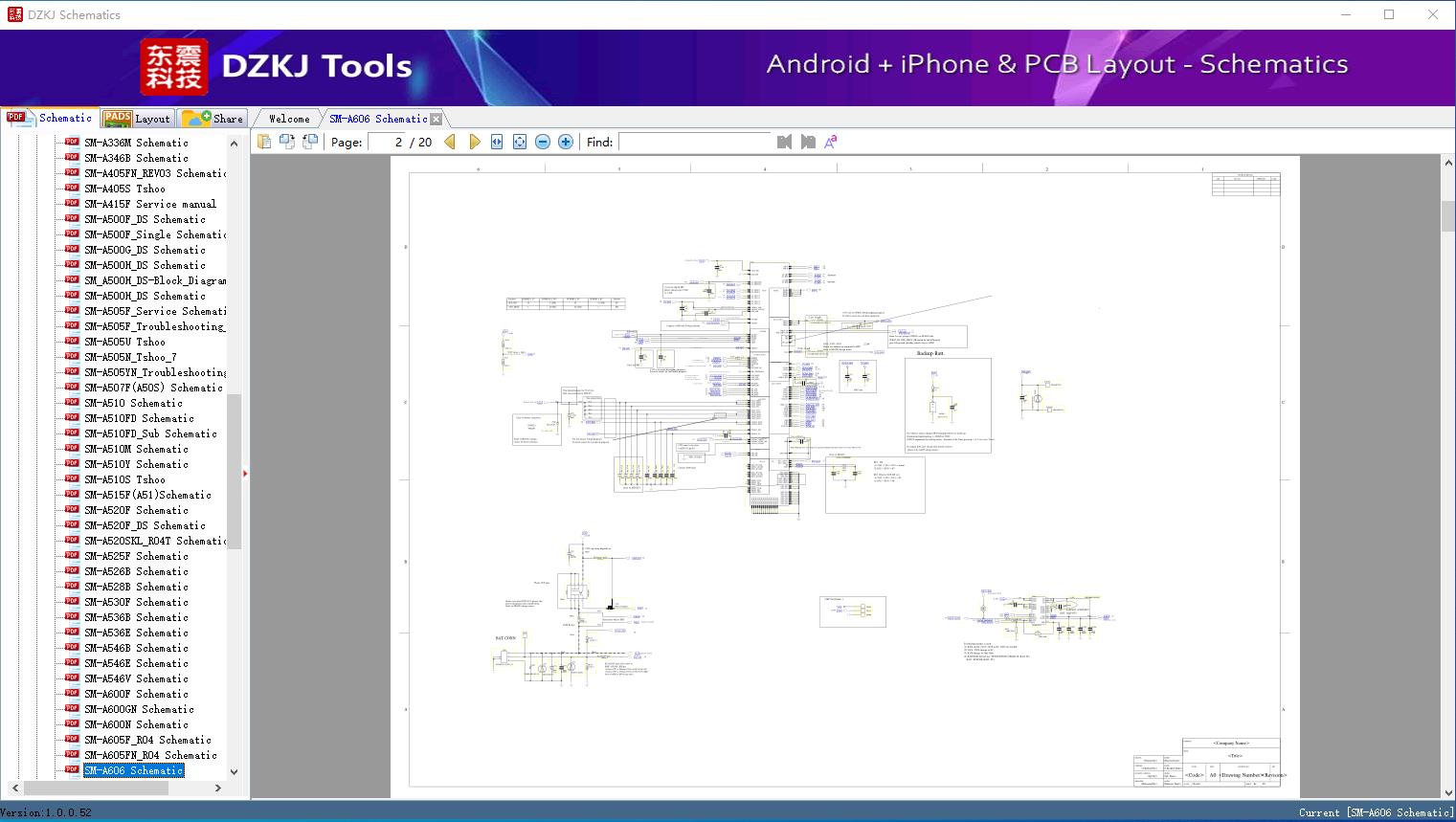
Task: Open the Share tab
Action: click(x=213, y=119)
